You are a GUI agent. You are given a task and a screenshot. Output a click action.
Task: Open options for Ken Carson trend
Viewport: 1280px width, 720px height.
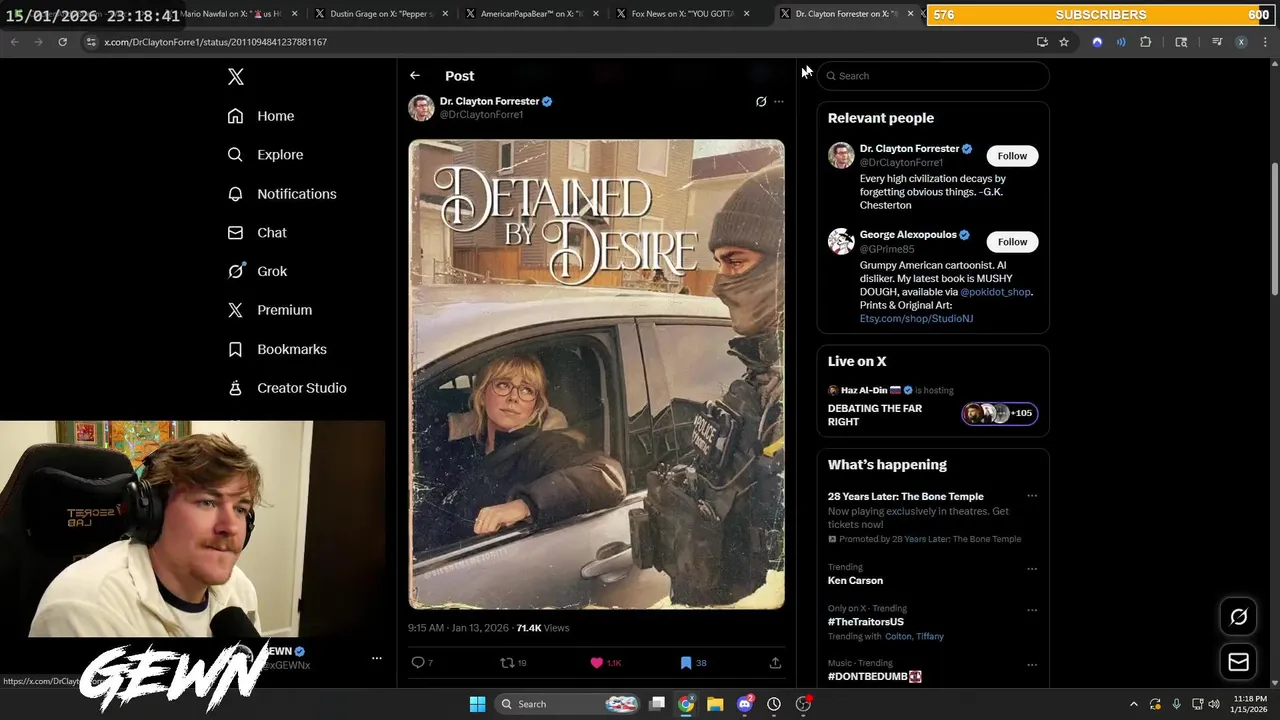click(x=1032, y=569)
